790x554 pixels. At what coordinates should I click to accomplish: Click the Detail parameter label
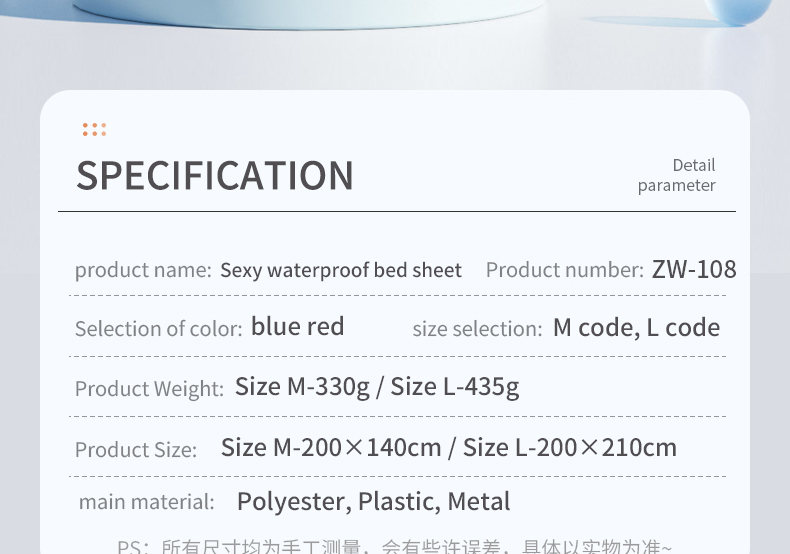(x=677, y=175)
